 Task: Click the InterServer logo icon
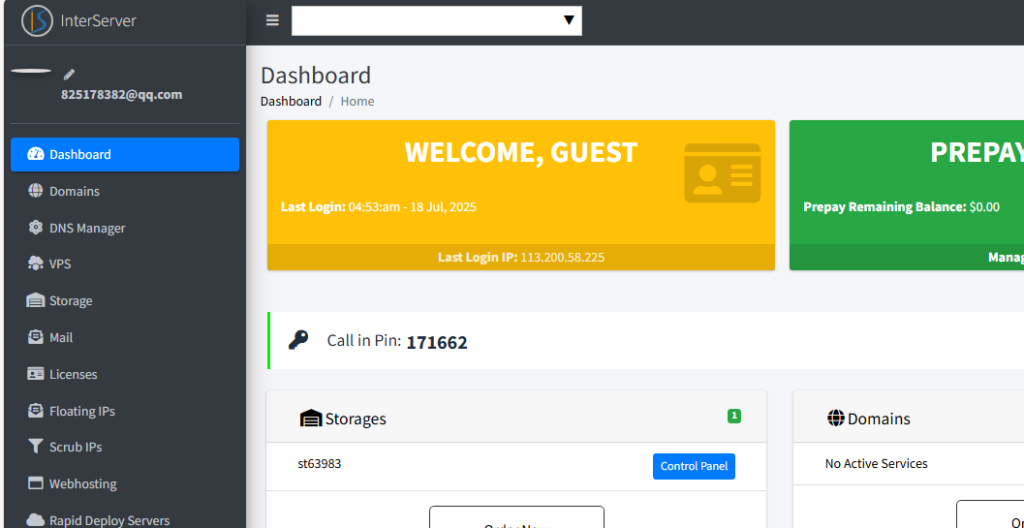tap(37, 20)
